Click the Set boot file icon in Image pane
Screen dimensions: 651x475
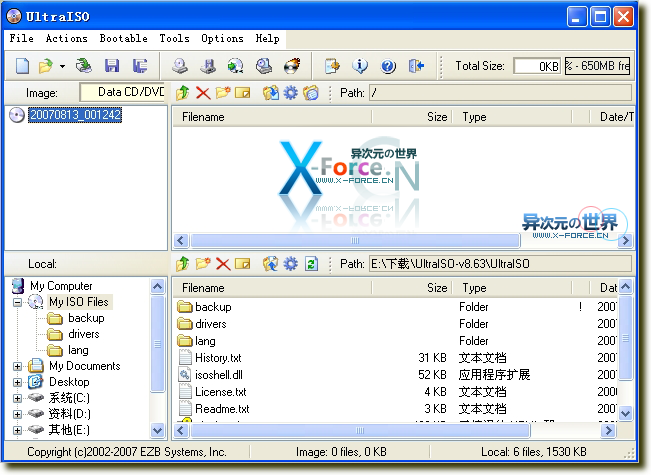(311, 92)
